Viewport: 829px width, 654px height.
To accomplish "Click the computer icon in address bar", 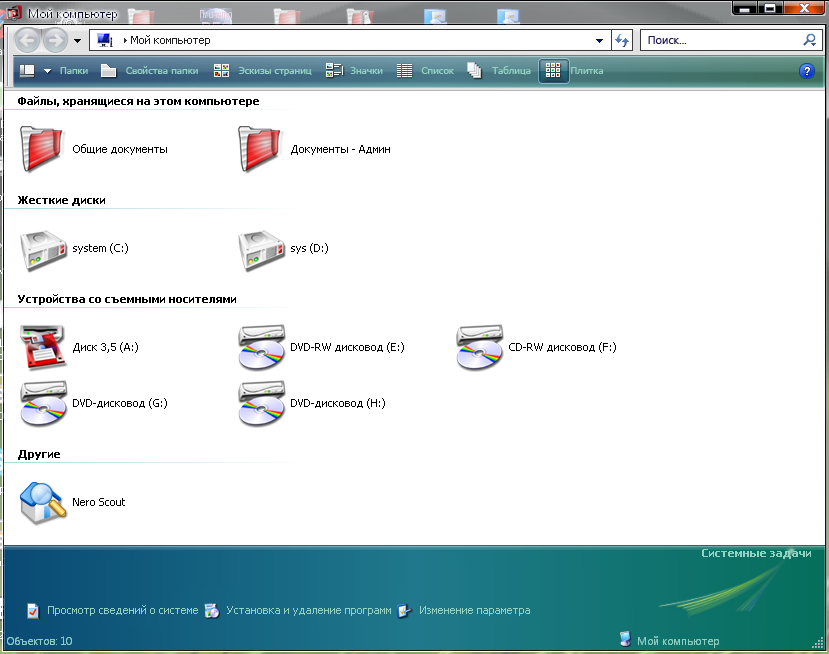I will (x=105, y=40).
